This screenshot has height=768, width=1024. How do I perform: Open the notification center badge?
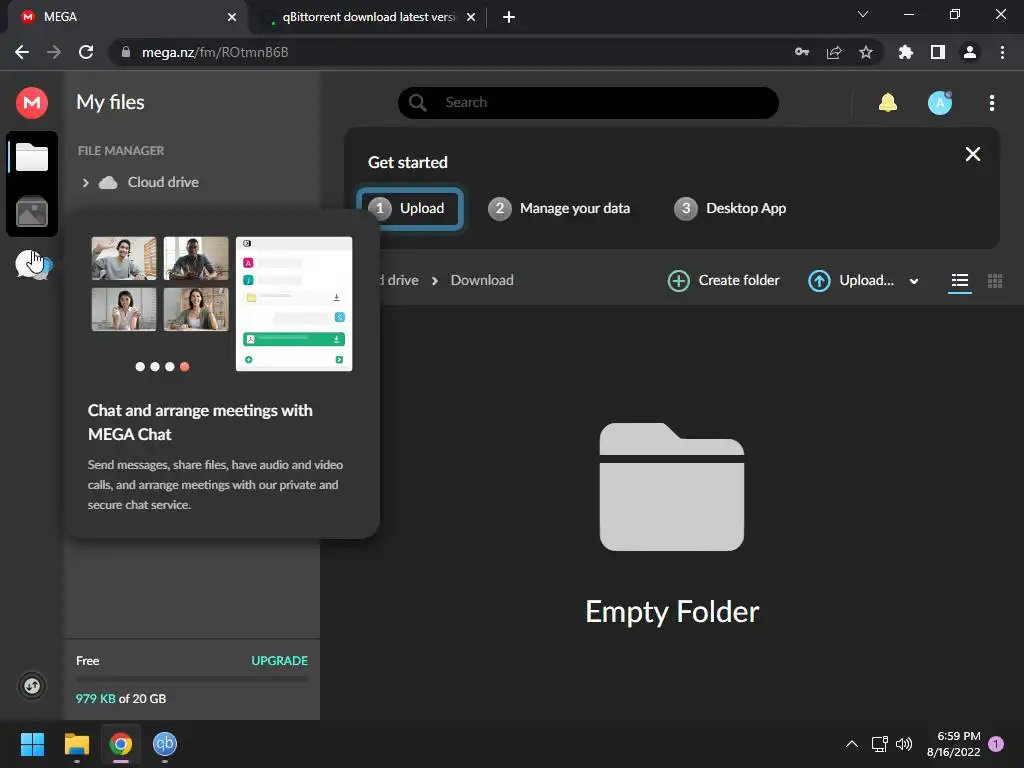click(996, 744)
